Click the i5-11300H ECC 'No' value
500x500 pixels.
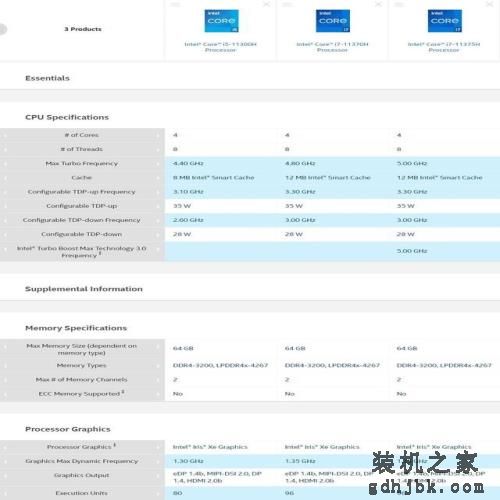point(178,394)
